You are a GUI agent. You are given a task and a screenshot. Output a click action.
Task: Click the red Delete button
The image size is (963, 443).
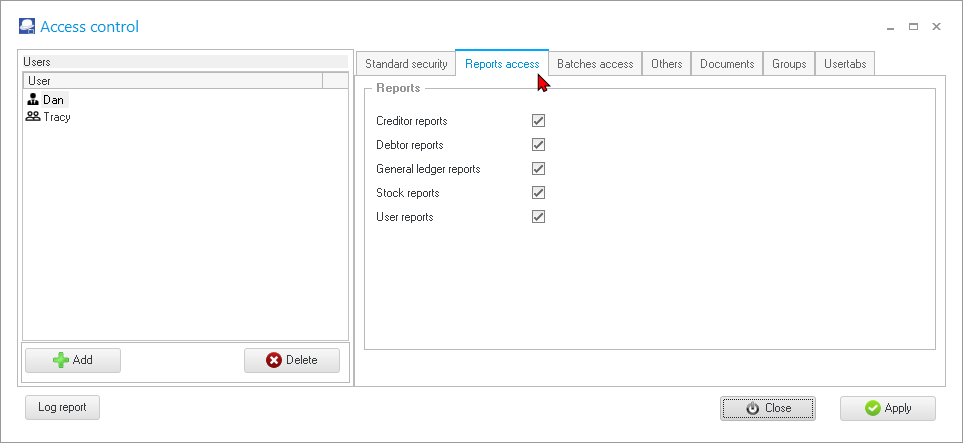pos(292,360)
